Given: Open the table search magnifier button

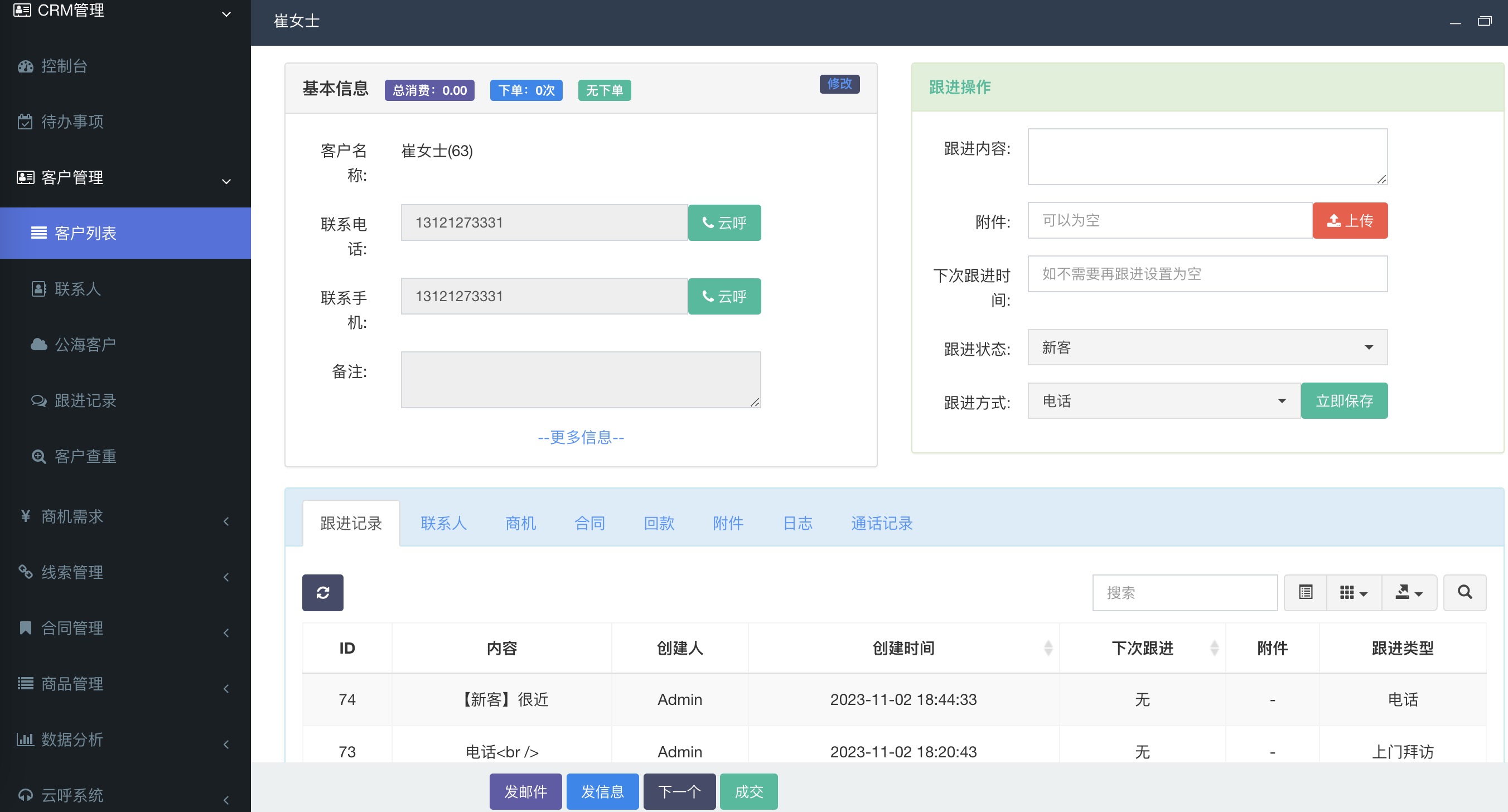Looking at the screenshot, I should (x=1464, y=592).
